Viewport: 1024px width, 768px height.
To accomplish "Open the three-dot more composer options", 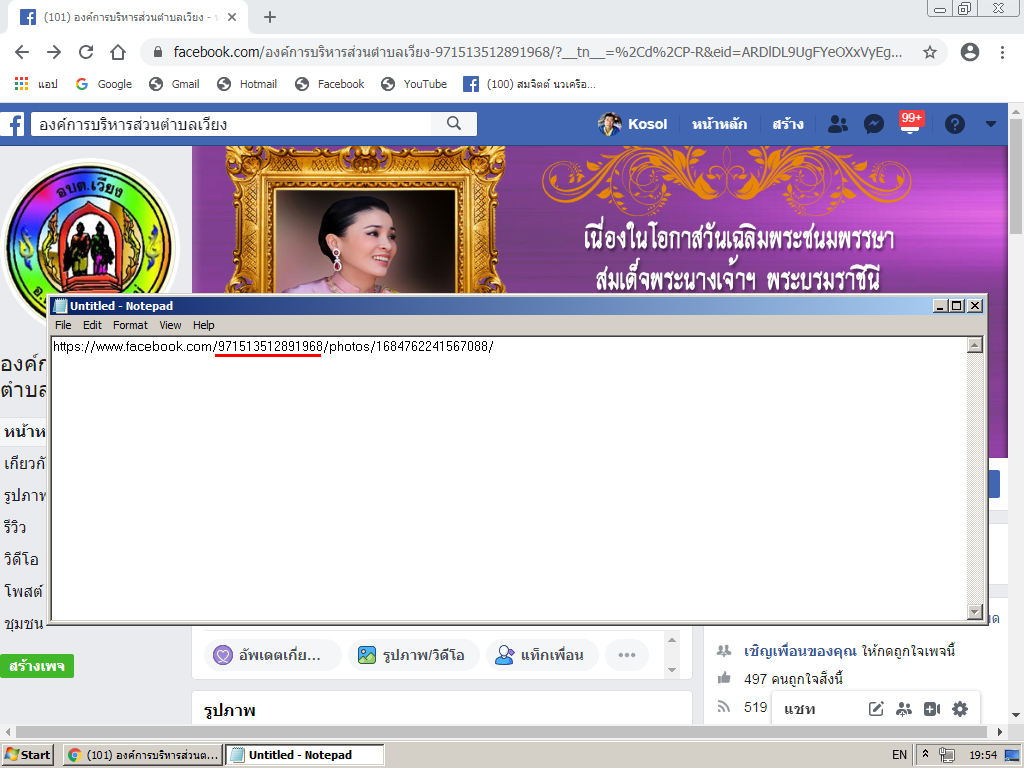I will (627, 655).
